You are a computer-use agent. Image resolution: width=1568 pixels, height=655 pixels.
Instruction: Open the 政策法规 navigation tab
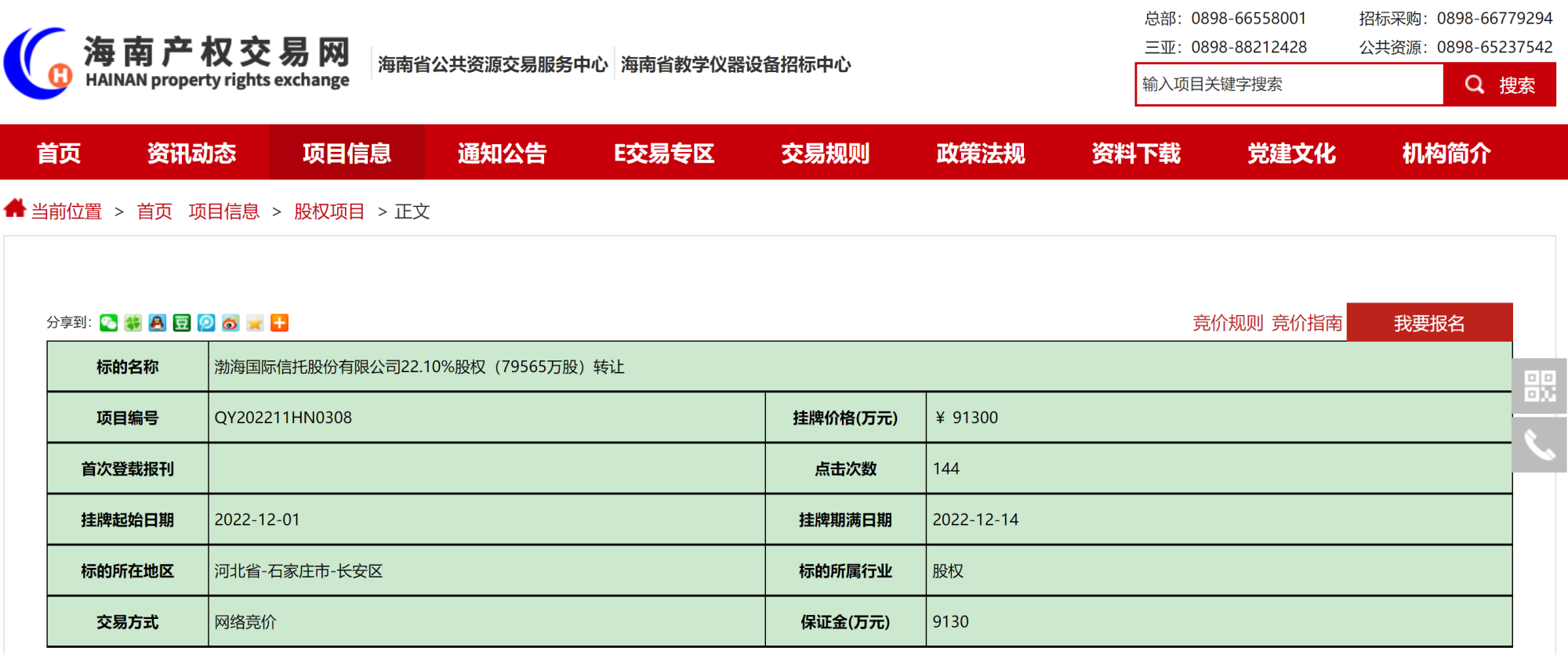pos(980,153)
